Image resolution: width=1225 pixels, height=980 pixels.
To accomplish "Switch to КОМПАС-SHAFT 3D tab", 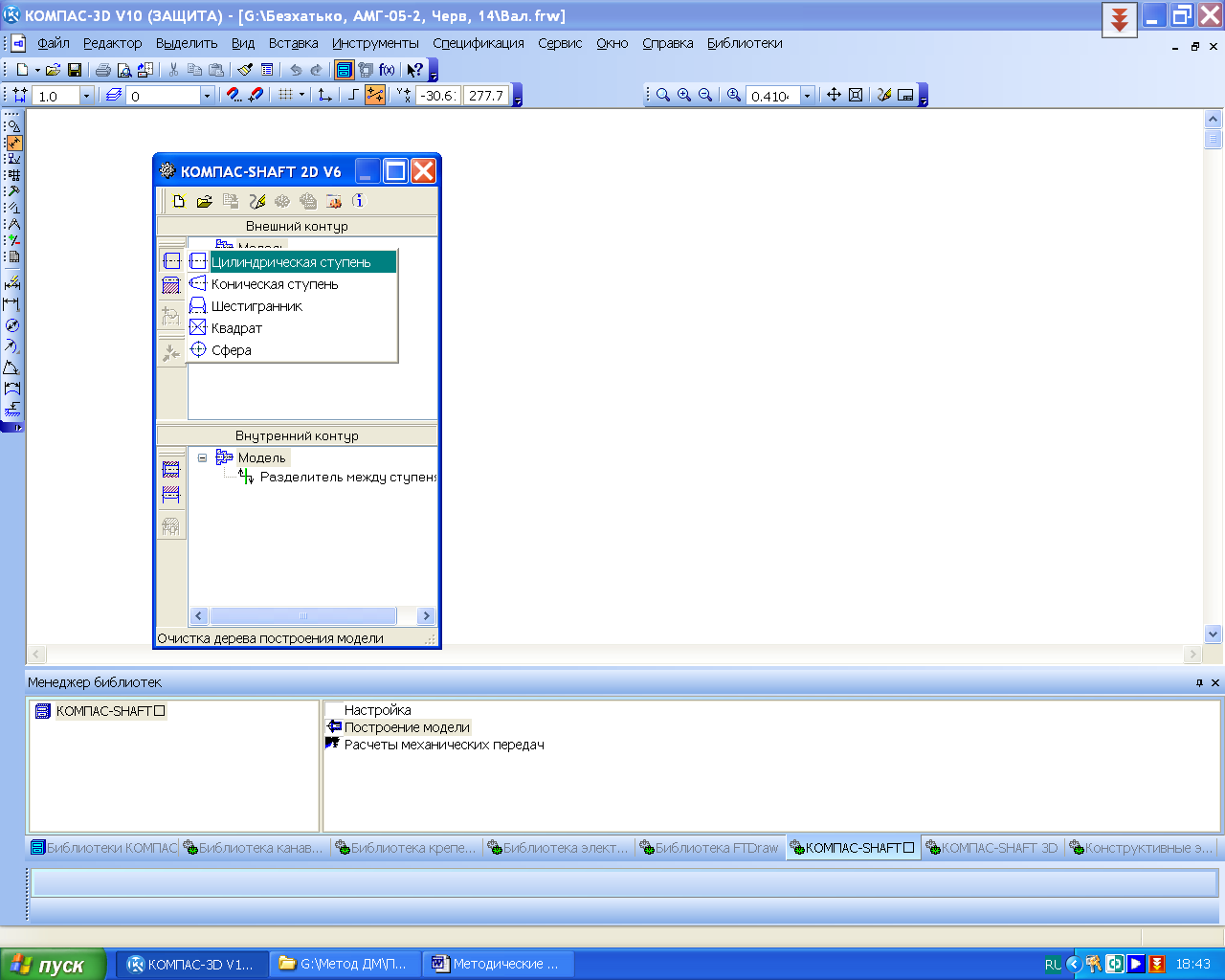I will pos(993,848).
